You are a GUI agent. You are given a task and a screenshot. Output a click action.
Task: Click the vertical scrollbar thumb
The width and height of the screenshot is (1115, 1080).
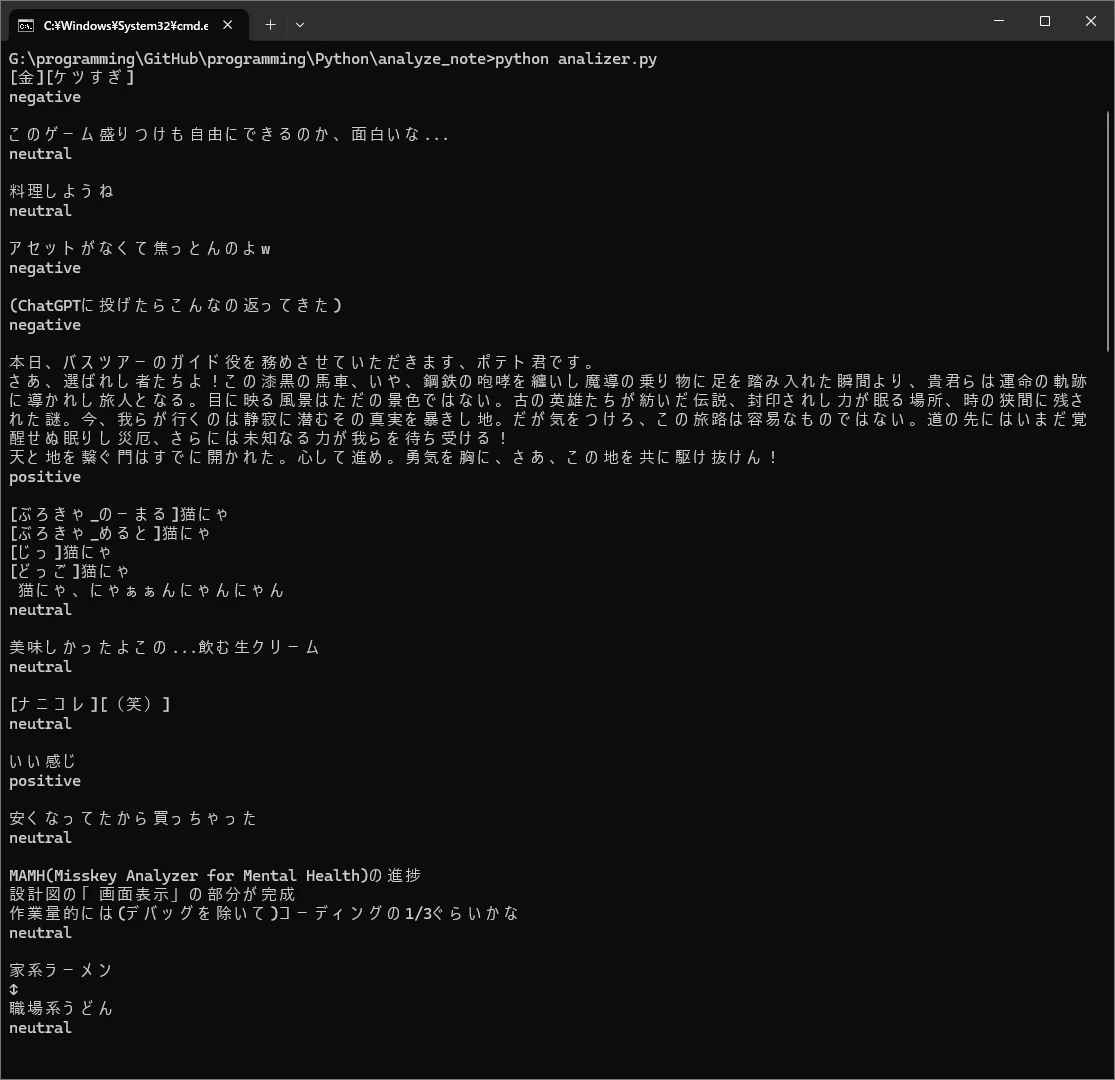click(x=1108, y=231)
